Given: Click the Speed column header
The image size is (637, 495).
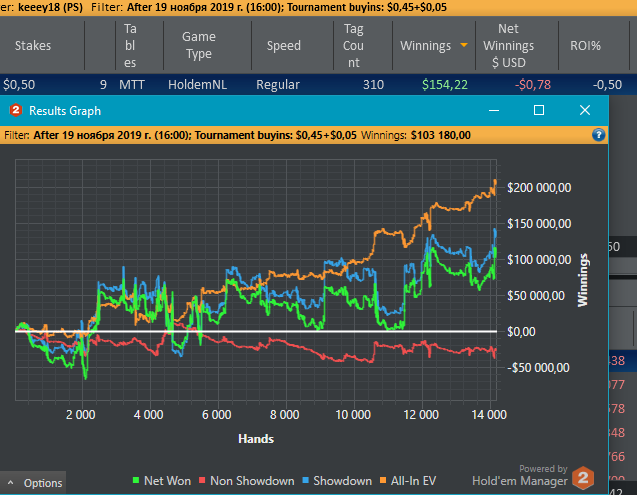Looking at the screenshot, I should click(x=284, y=46).
